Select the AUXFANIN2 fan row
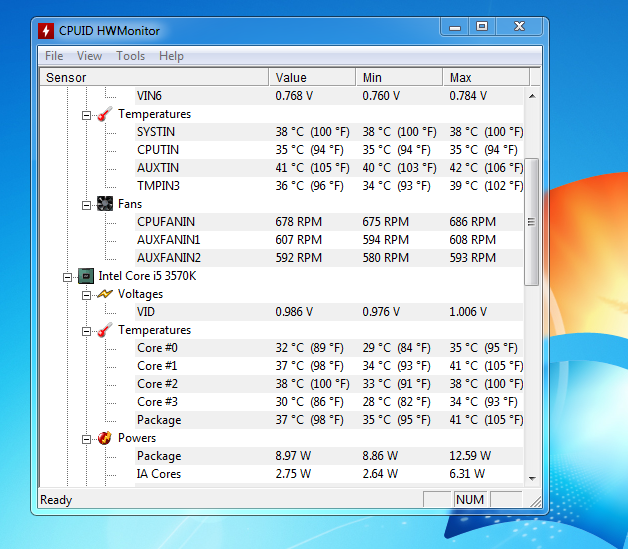The width and height of the screenshot is (628, 549). point(329,258)
